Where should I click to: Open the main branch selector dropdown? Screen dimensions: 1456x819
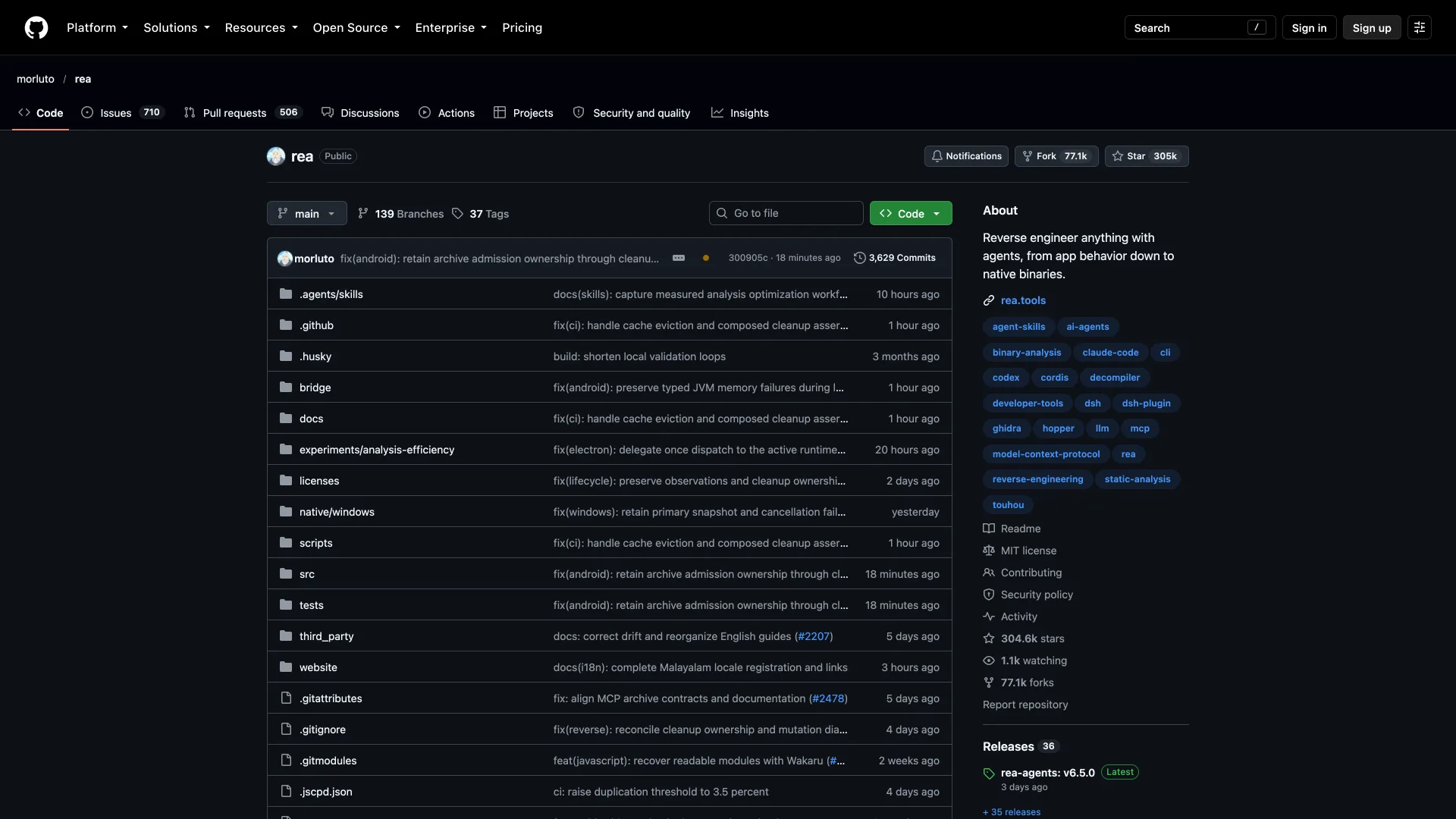306,213
